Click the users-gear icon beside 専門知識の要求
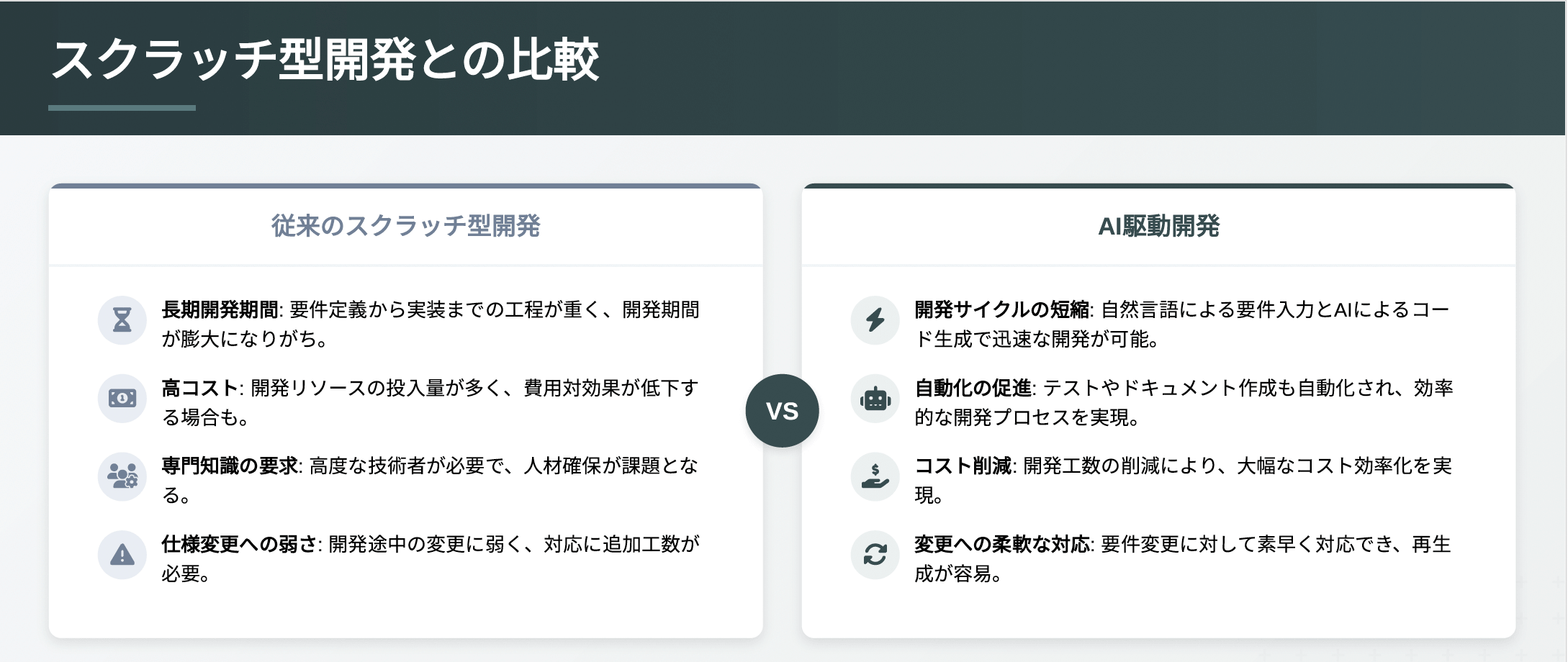 pos(122,476)
